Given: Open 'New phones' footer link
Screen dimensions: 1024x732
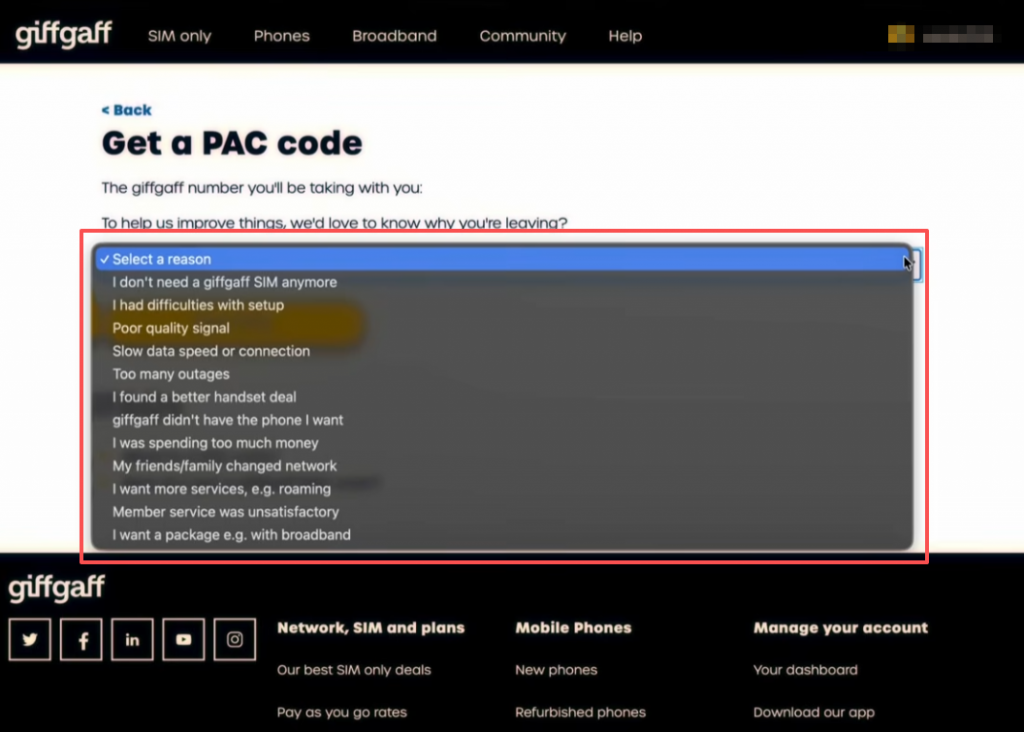Looking at the screenshot, I should pyautogui.click(x=556, y=670).
